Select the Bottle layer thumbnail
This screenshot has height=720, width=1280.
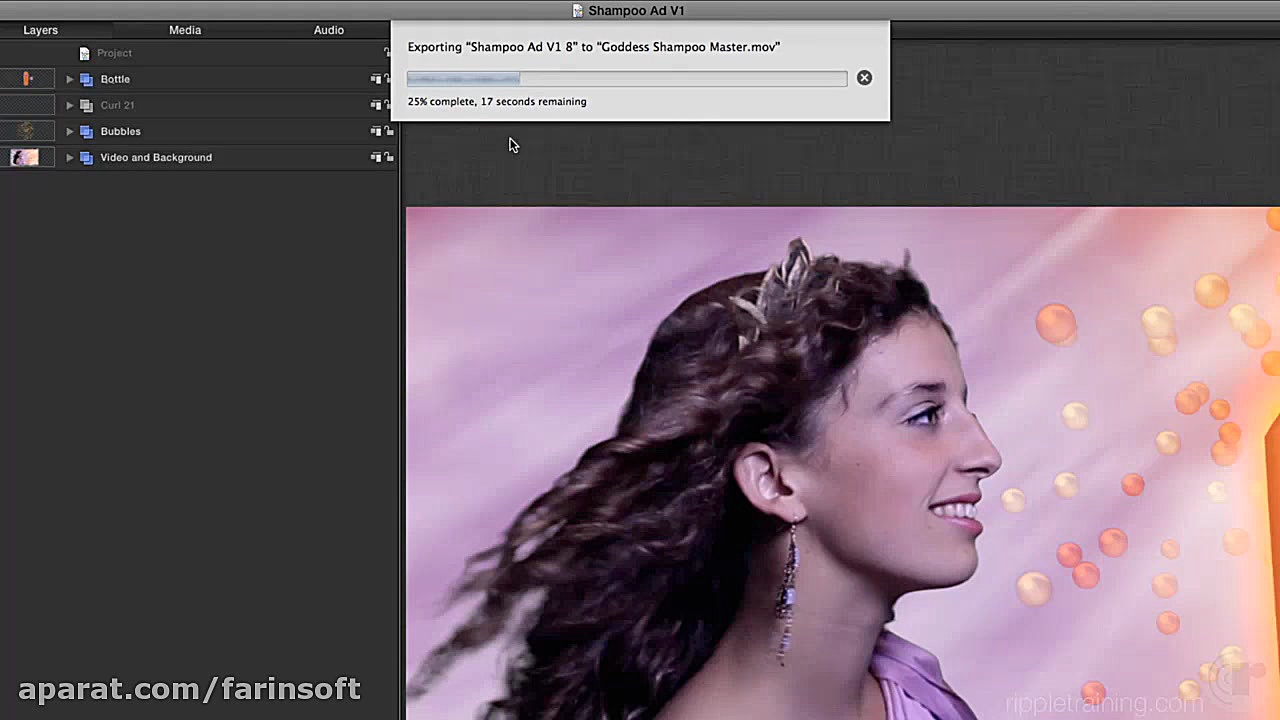[x=27, y=79]
